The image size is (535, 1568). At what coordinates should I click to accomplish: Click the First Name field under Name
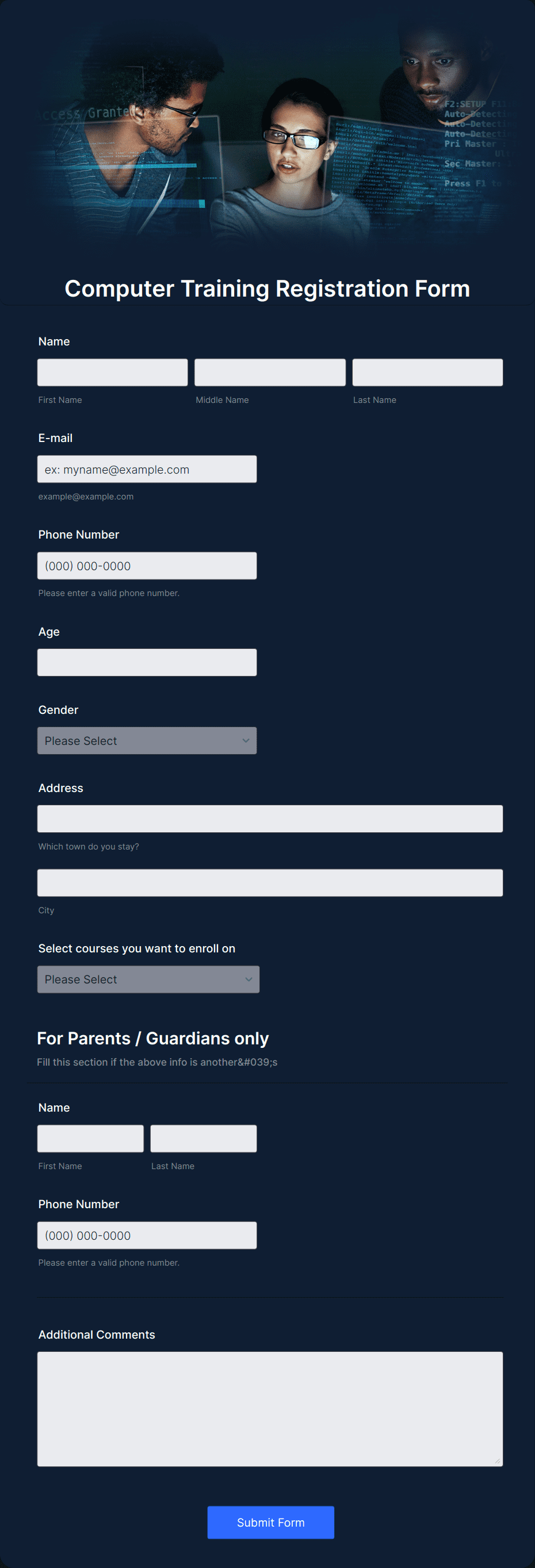(x=112, y=372)
